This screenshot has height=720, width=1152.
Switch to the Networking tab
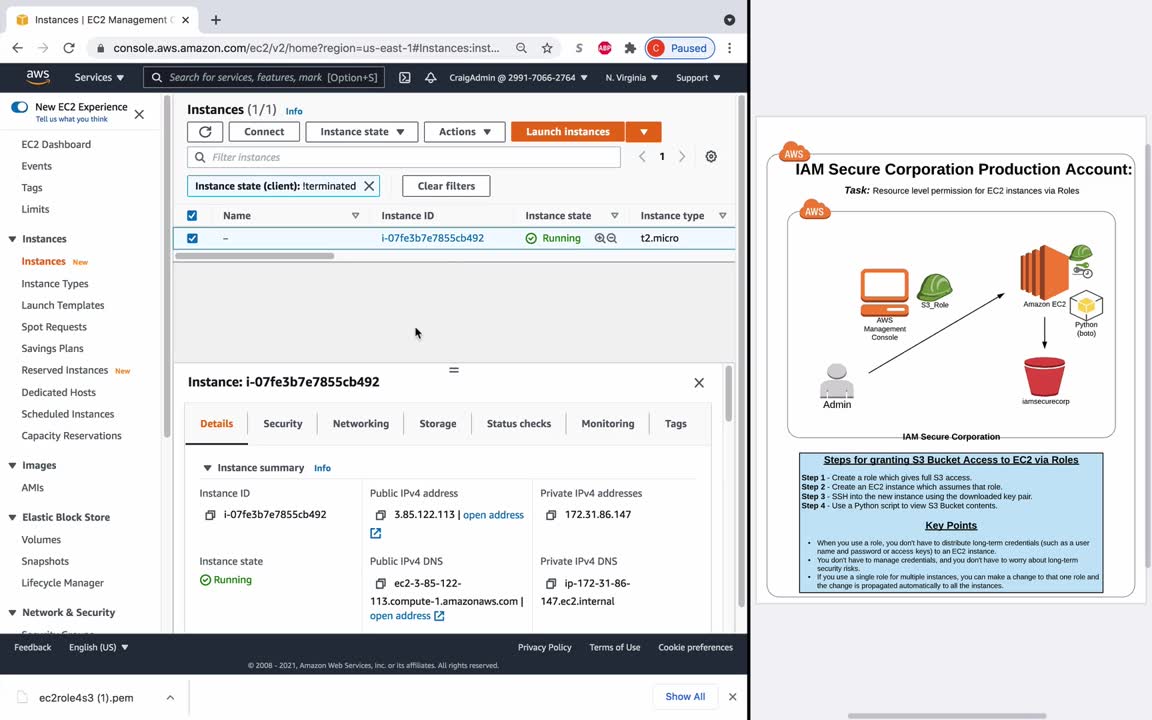(x=361, y=424)
